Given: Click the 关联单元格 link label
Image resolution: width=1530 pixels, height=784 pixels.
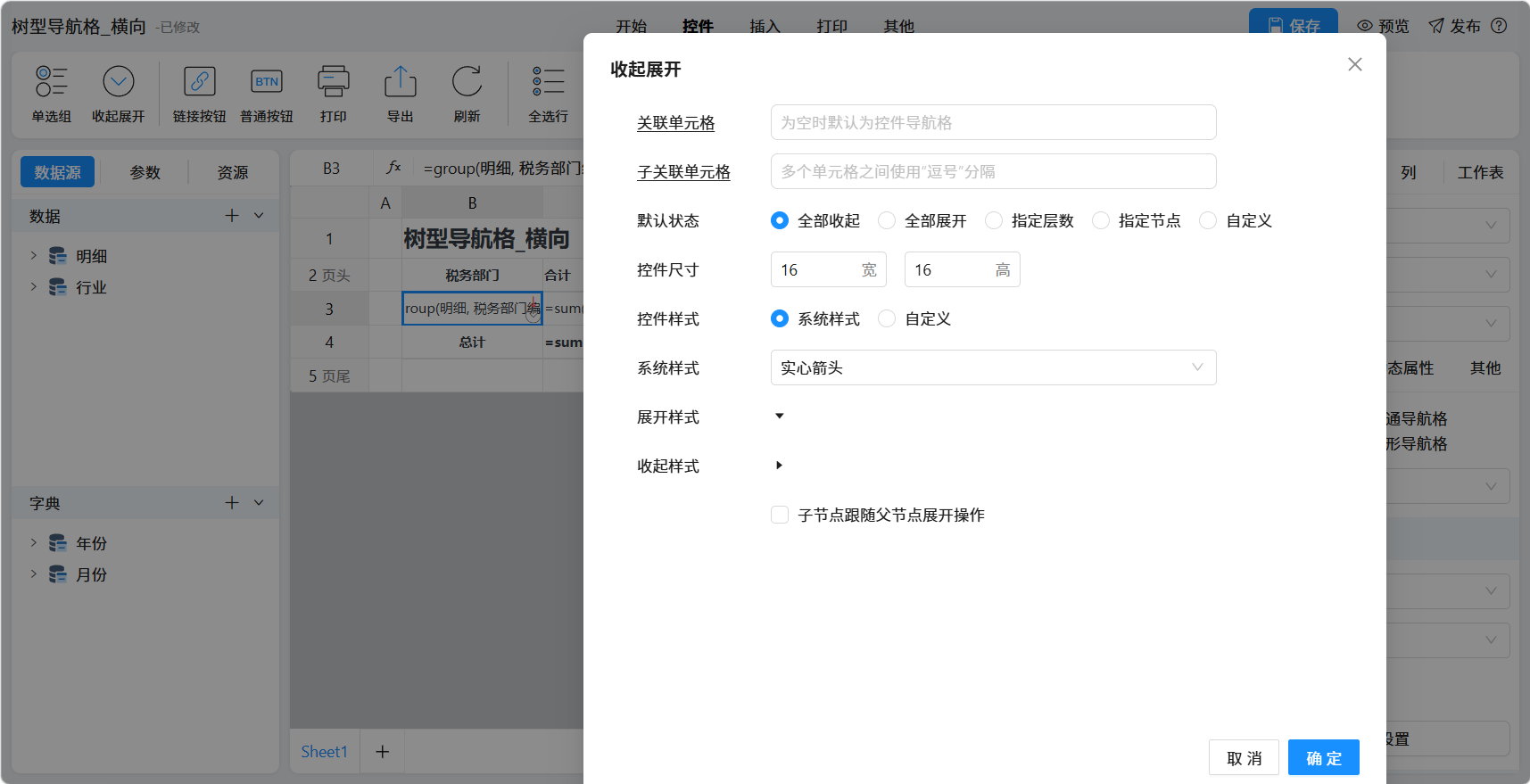Looking at the screenshot, I should click(x=675, y=122).
